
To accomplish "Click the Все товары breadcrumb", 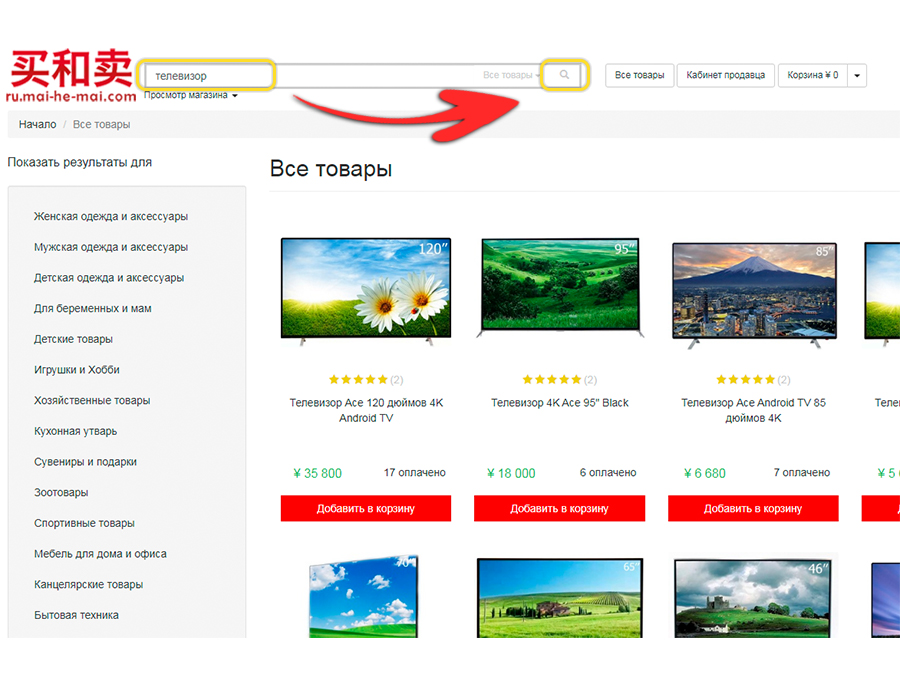I will 102,125.
